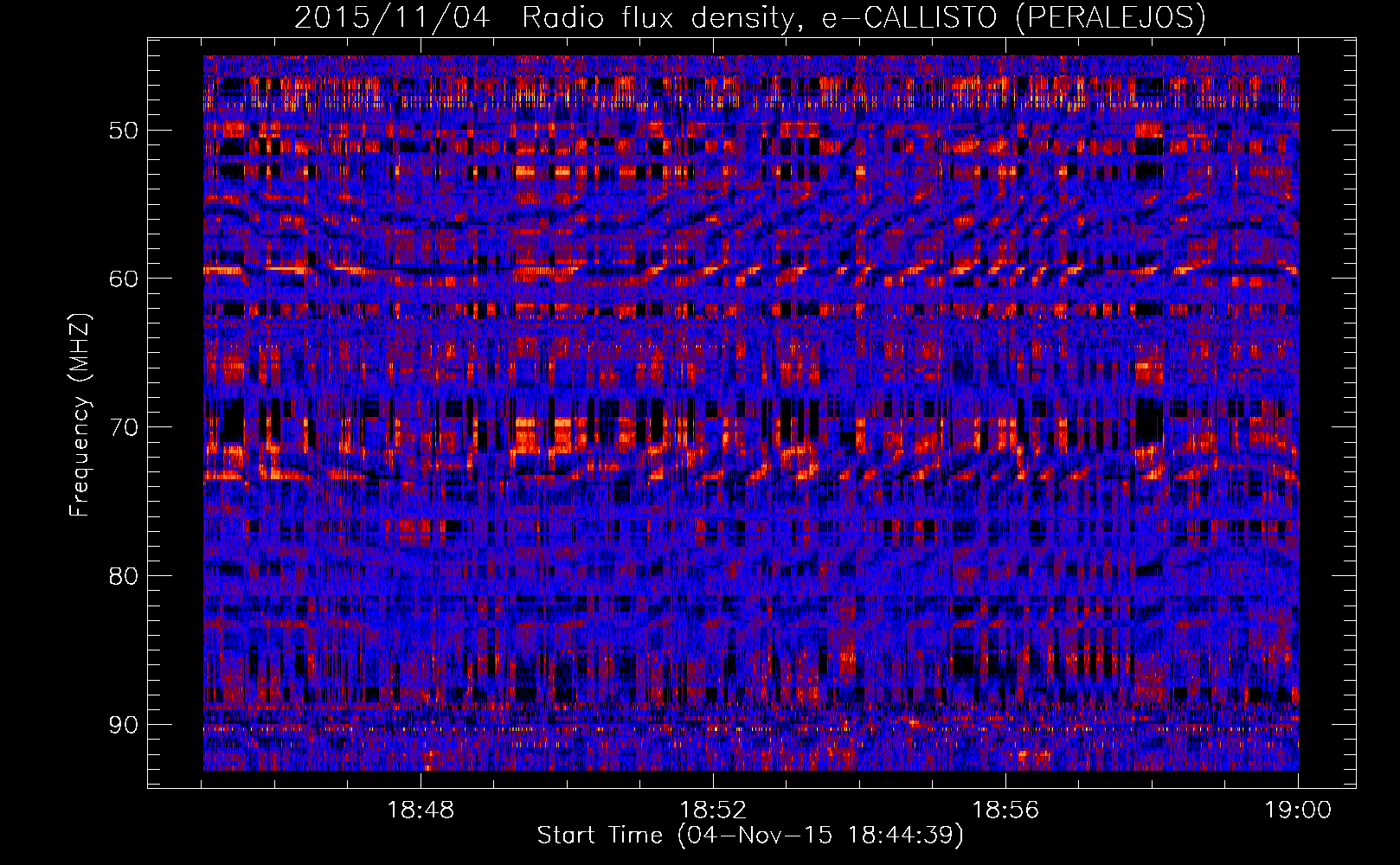Click the date 2015/11/04 in the title
The width and height of the screenshot is (1400, 865).
coord(393,18)
